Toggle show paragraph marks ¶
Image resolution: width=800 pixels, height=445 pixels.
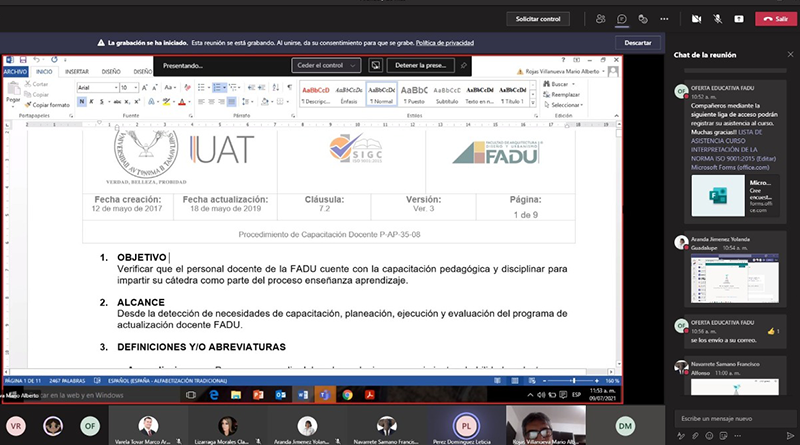point(289,88)
